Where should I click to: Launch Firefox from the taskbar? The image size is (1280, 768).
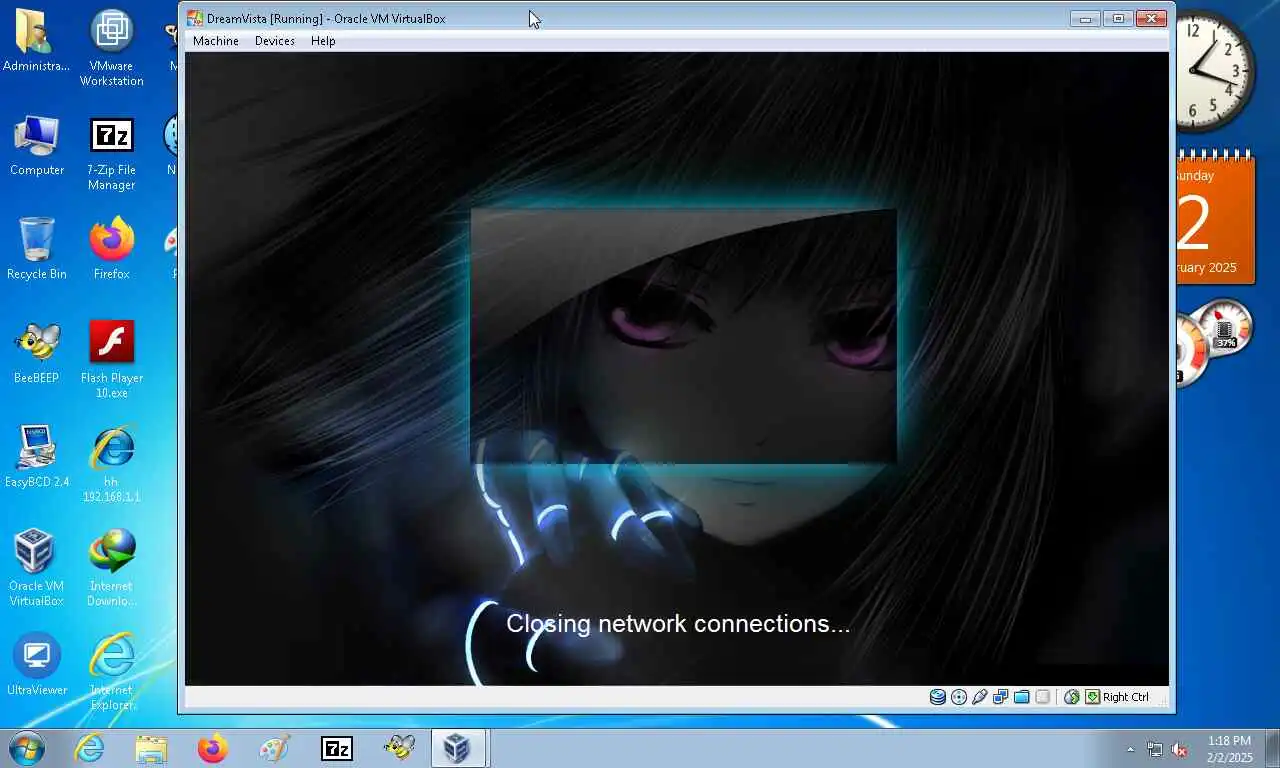[213, 748]
